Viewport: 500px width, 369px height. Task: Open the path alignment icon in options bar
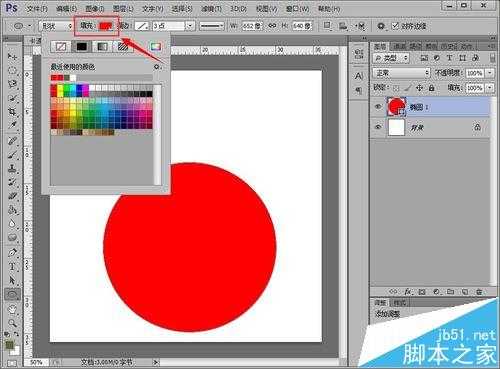(343, 26)
